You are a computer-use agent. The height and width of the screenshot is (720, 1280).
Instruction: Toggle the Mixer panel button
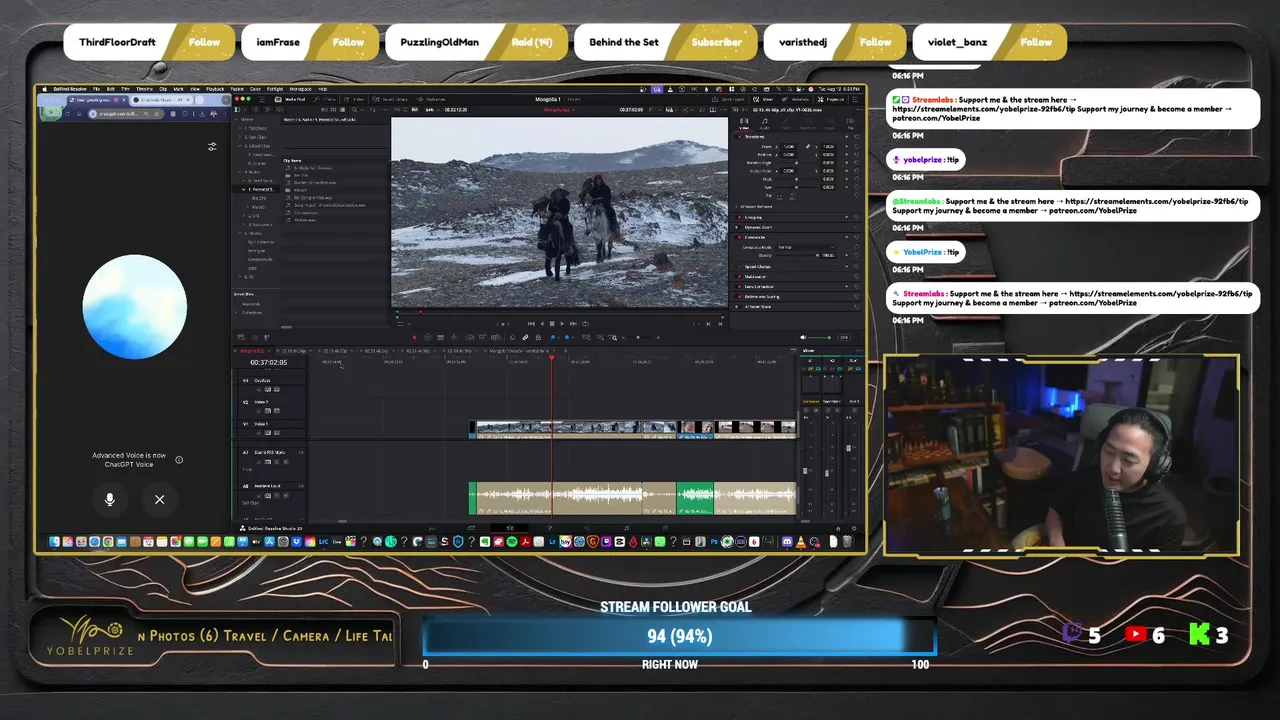tap(763, 99)
